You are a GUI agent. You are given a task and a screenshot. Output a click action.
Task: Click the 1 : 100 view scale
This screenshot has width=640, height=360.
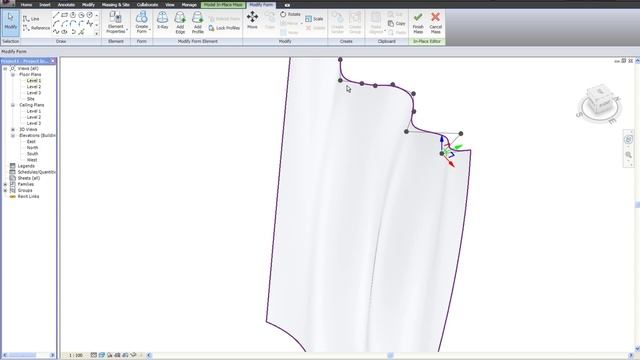[75, 356]
